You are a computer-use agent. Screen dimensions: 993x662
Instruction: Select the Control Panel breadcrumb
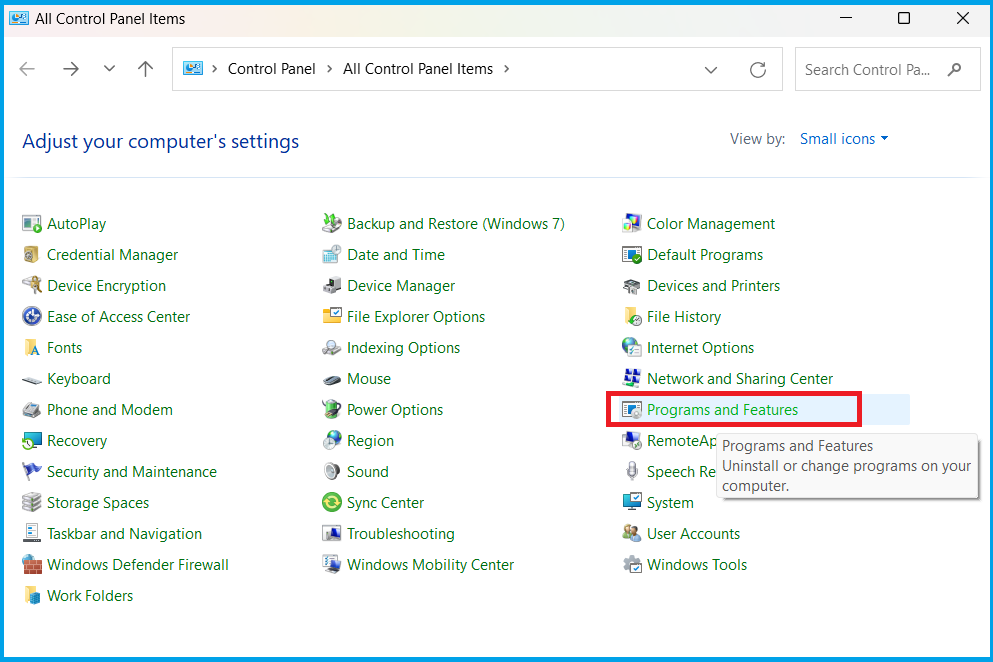[271, 69]
